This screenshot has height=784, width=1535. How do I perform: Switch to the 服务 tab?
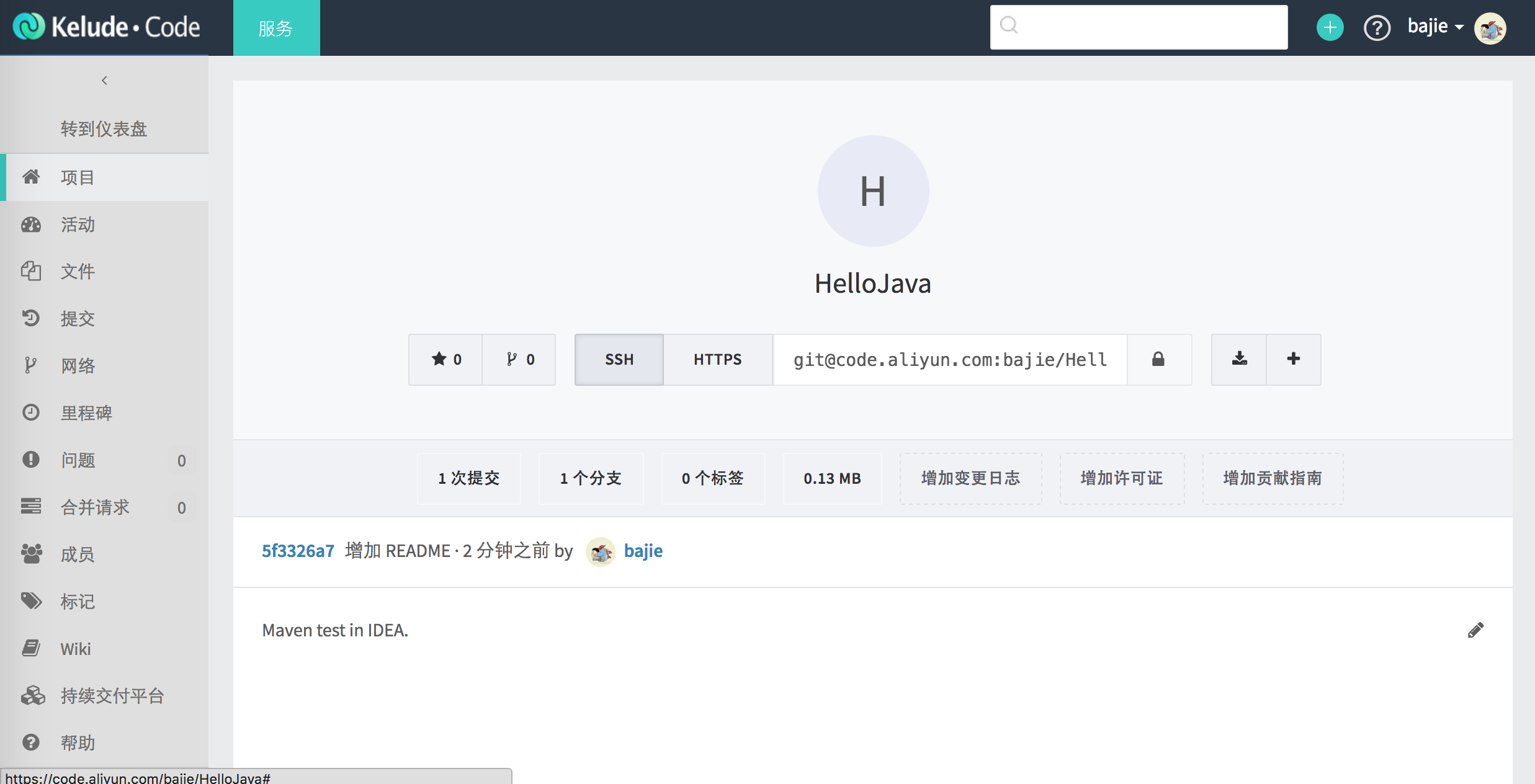[276, 27]
